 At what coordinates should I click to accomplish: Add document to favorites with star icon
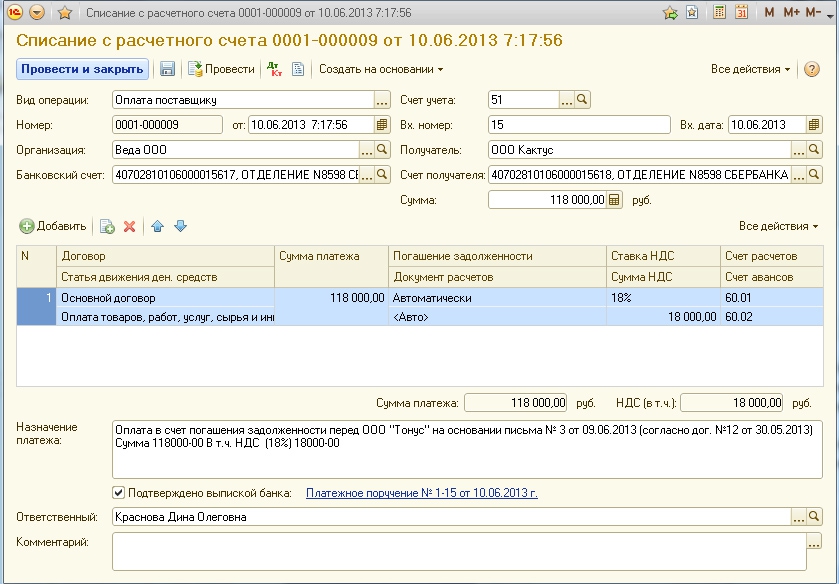[65, 12]
